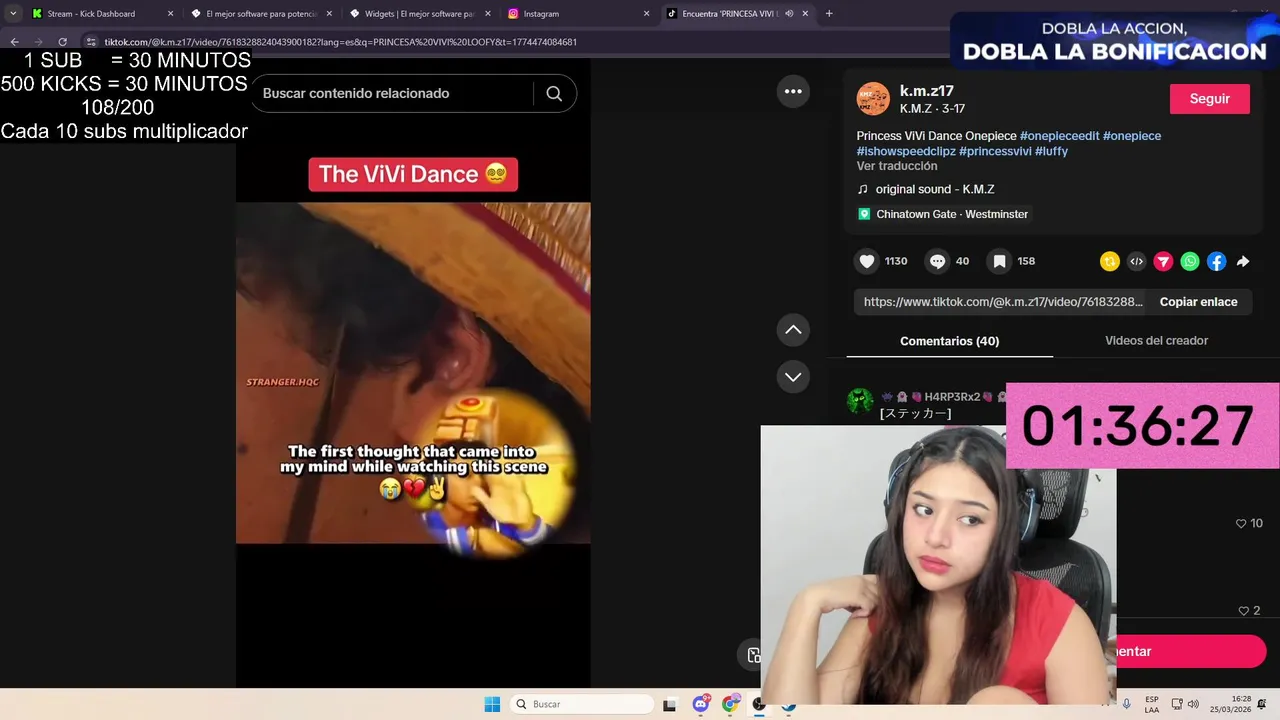The height and width of the screenshot is (720, 1280).
Task: Click the magnifier icon in TikTok search
Action: click(x=554, y=93)
